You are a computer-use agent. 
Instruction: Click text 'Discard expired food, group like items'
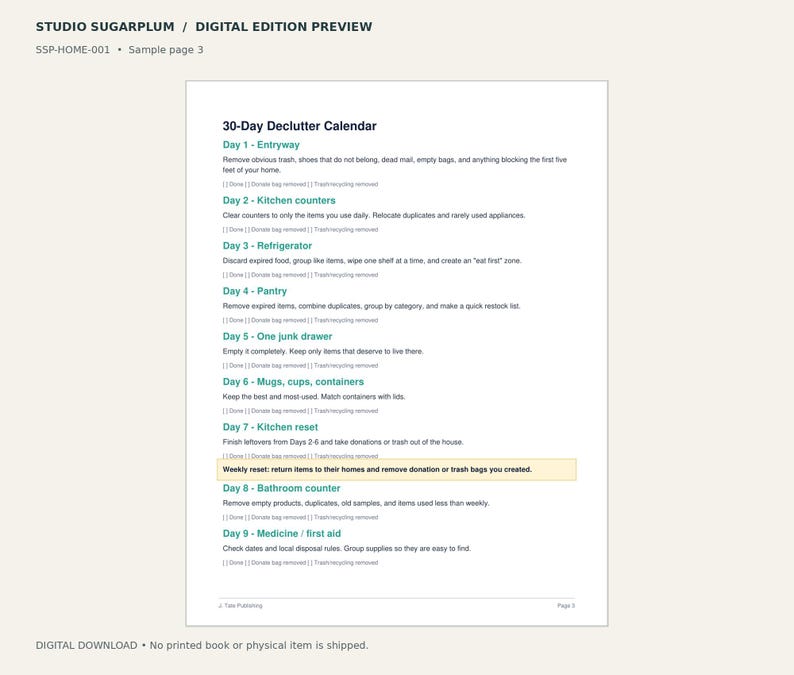(x=283, y=261)
